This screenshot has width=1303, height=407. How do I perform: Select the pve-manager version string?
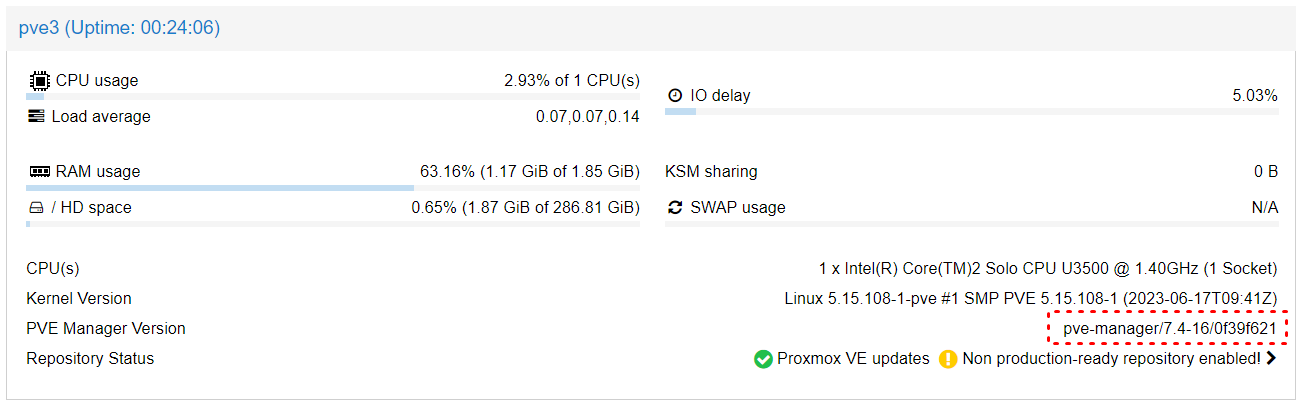(1169, 328)
